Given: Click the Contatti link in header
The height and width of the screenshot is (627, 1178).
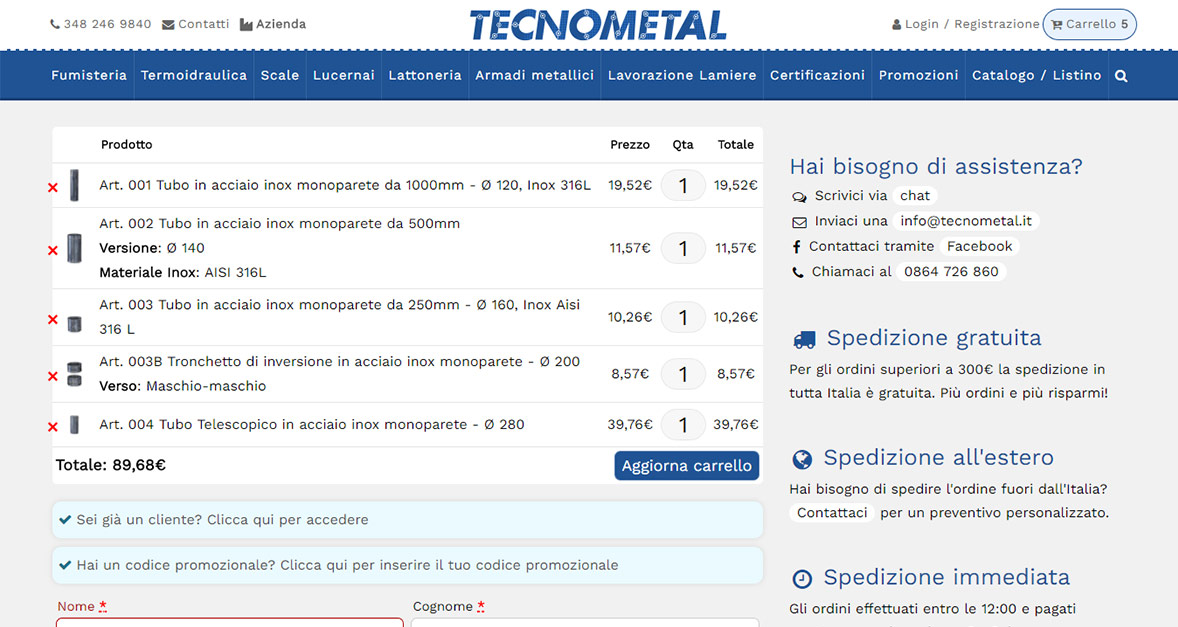Looking at the screenshot, I should 204,24.
